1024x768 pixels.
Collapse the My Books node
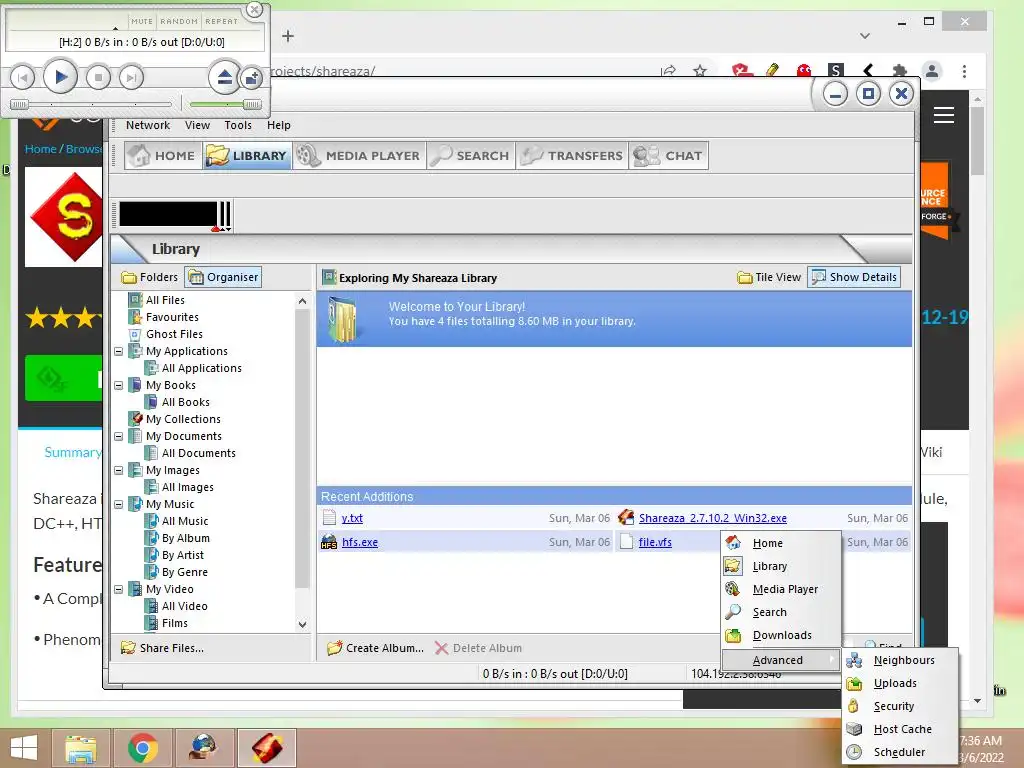(x=118, y=385)
